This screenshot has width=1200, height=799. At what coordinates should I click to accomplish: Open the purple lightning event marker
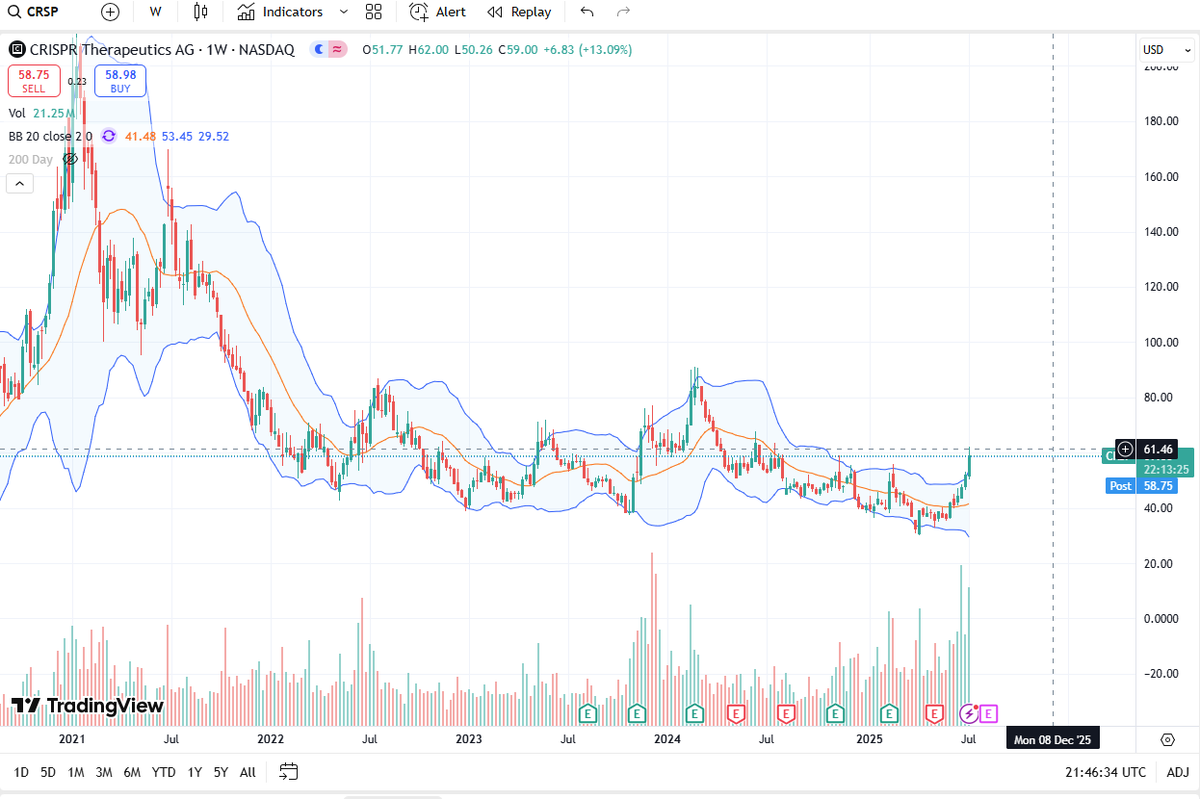click(x=969, y=713)
